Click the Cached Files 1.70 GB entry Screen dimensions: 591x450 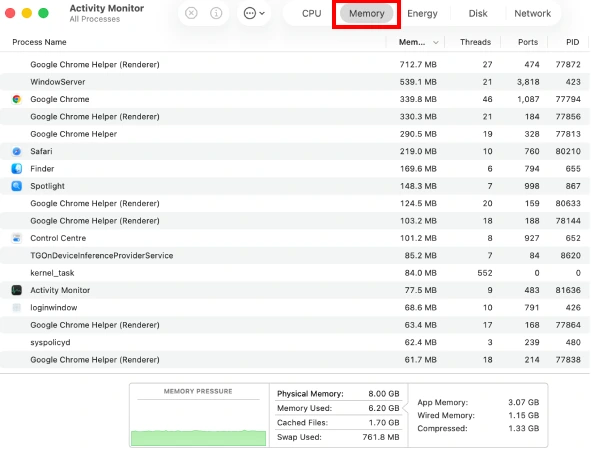click(338, 422)
